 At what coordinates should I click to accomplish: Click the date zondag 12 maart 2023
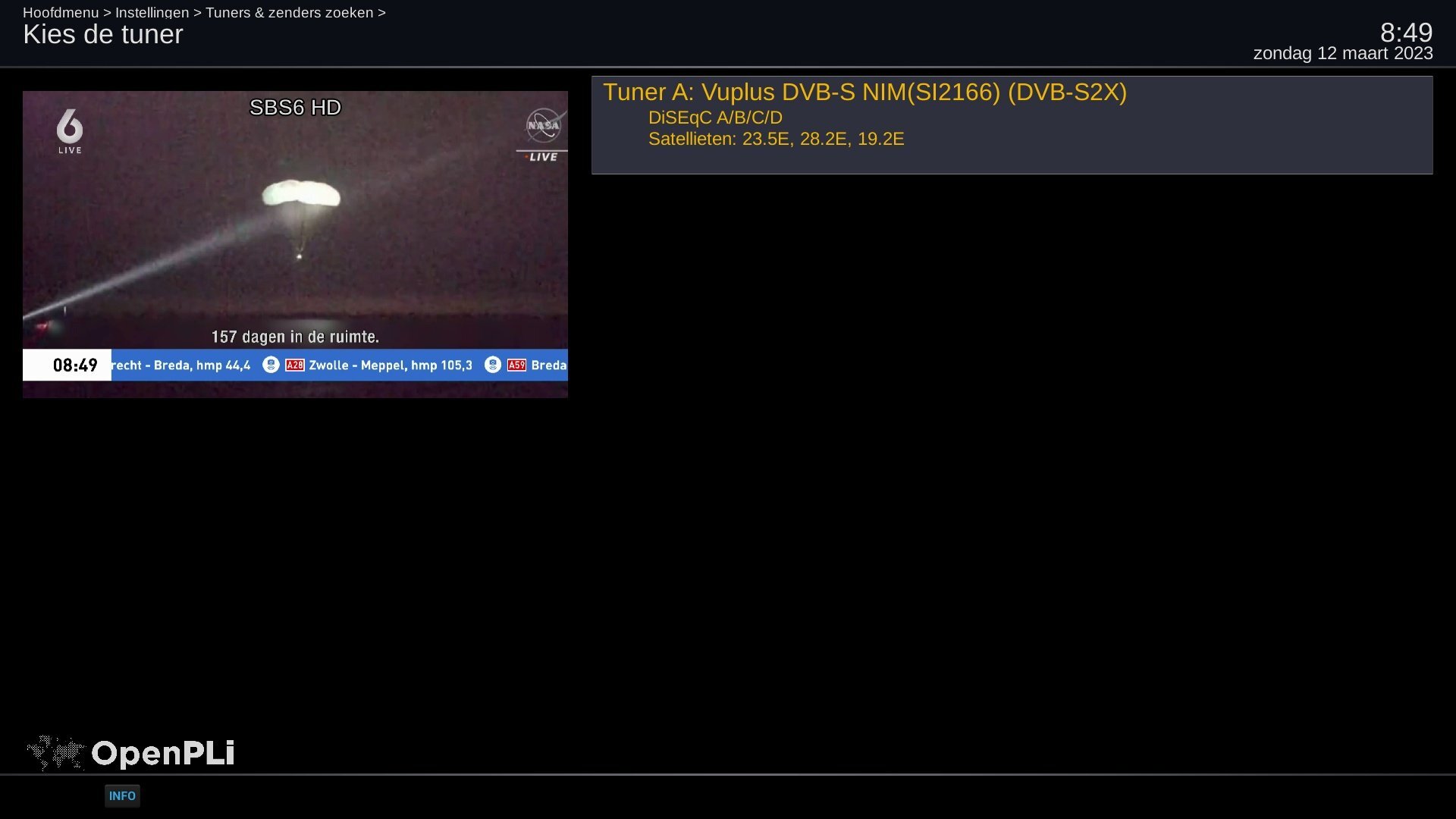coord(1342,54)
